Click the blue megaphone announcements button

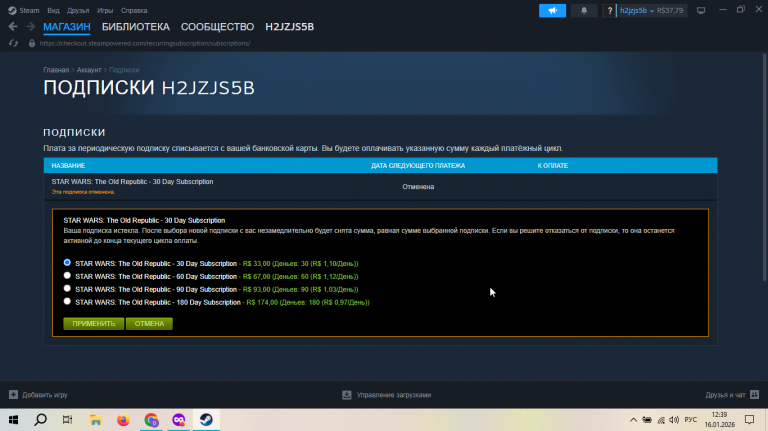tap(552, 10)
